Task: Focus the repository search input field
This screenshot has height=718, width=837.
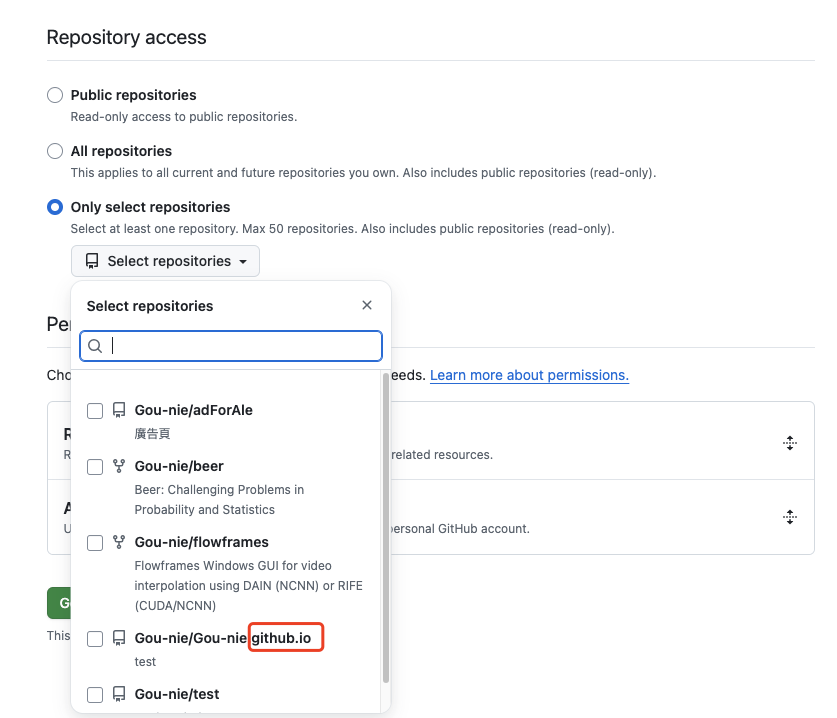Action: tap(231, 346)
